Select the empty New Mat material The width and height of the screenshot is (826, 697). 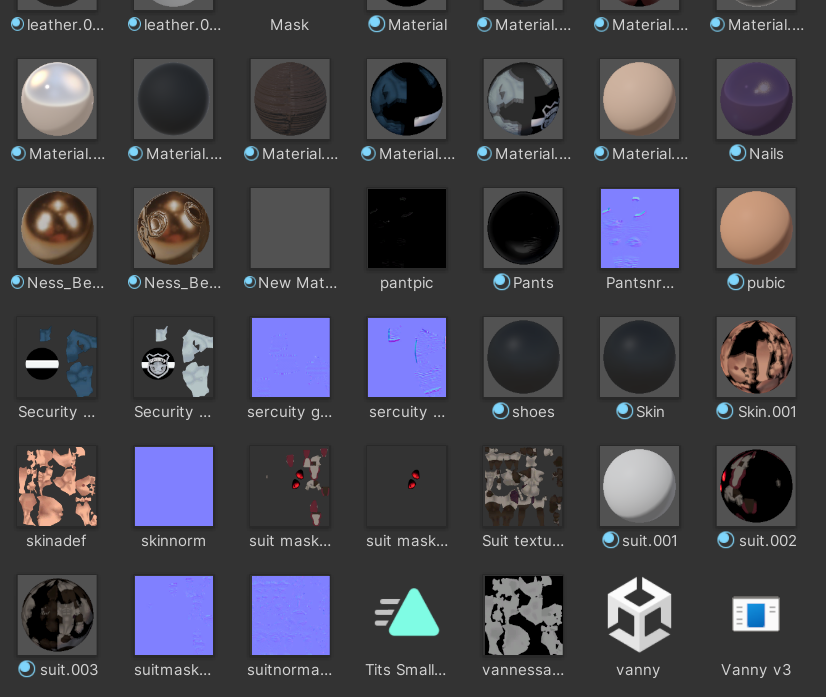coord(290,228)
